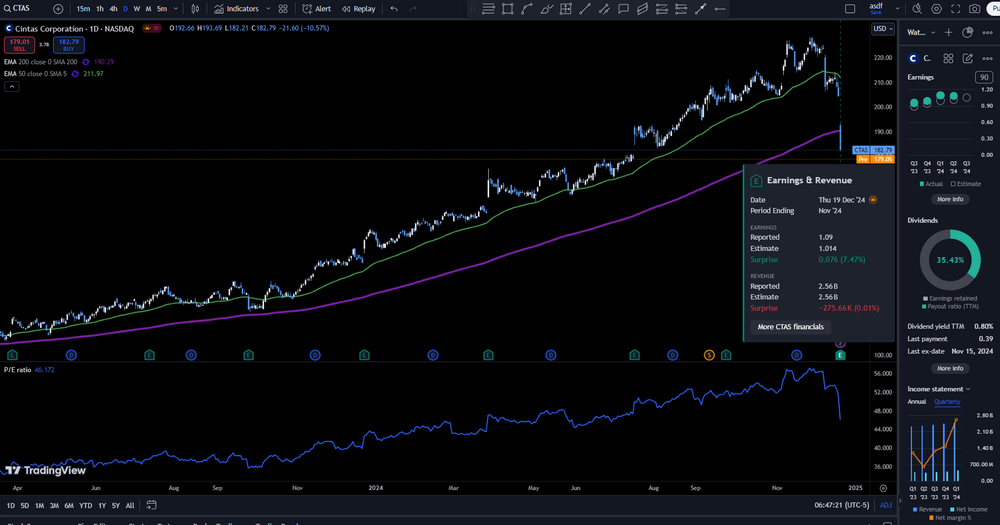This screenshot has height=525, width=1000.
Task: Set the chart range to YTD
Action: (85, 506)
